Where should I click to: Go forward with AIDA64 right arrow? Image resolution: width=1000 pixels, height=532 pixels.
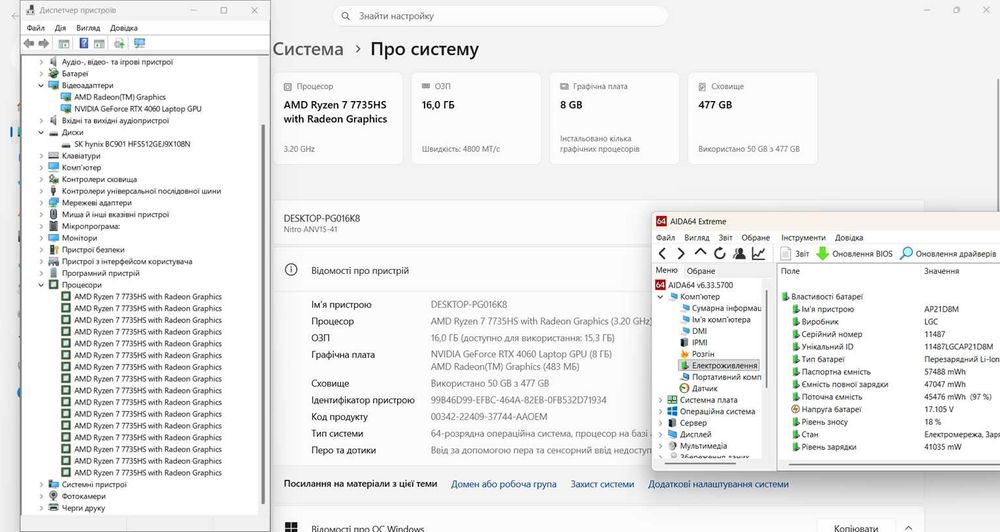click(680, 253)
